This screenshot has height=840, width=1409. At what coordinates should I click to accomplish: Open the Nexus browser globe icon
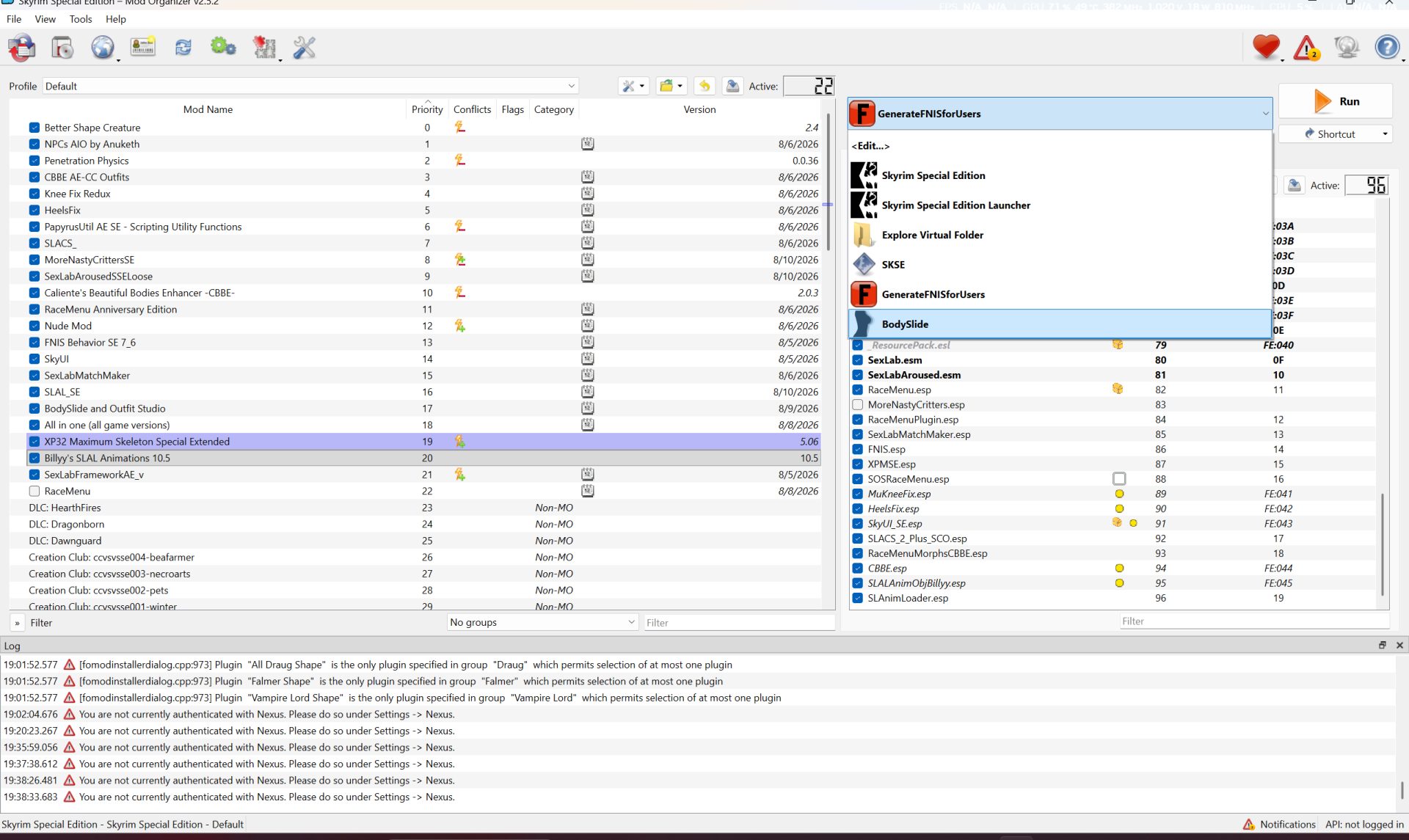[x=103, y=48]
